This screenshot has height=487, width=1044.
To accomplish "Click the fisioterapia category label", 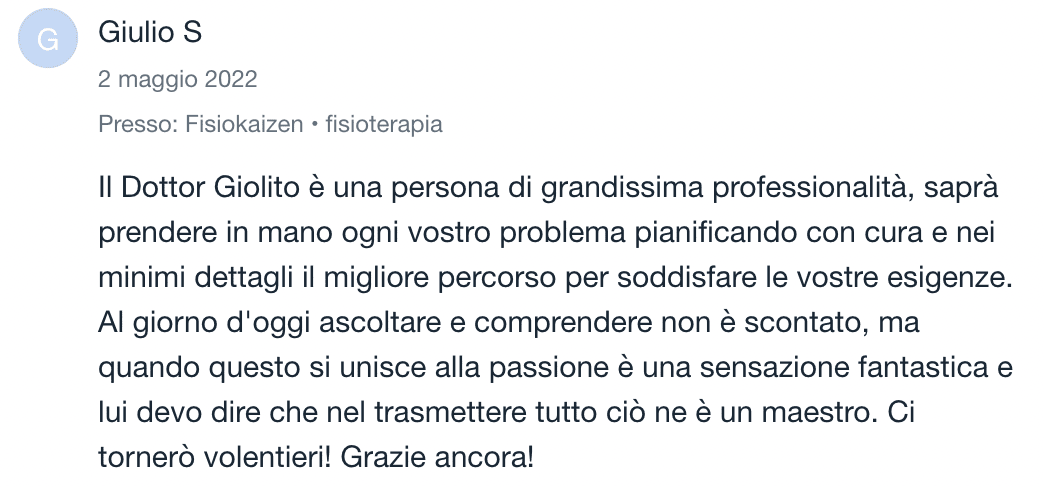I will (382, 125).
